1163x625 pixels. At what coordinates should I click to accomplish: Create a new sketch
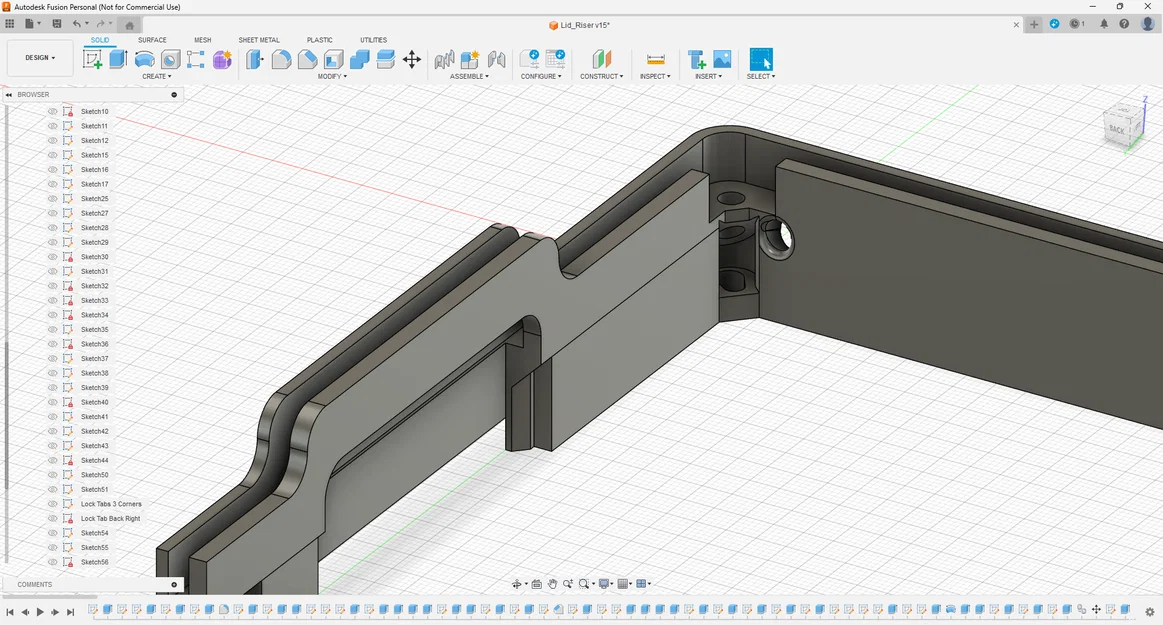[93, 58]
